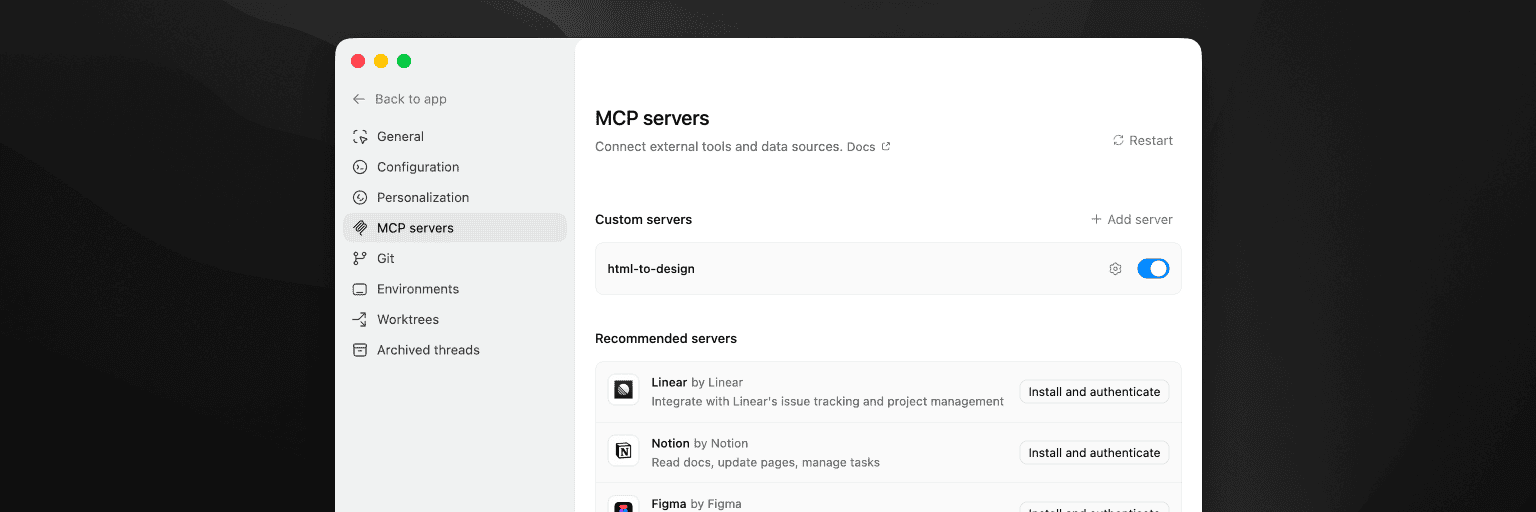Viewport: 1536px width, 512px height.
Task: Install and authenticate the Linear server
Action: pyautogui.click(x=1094, y=392)
